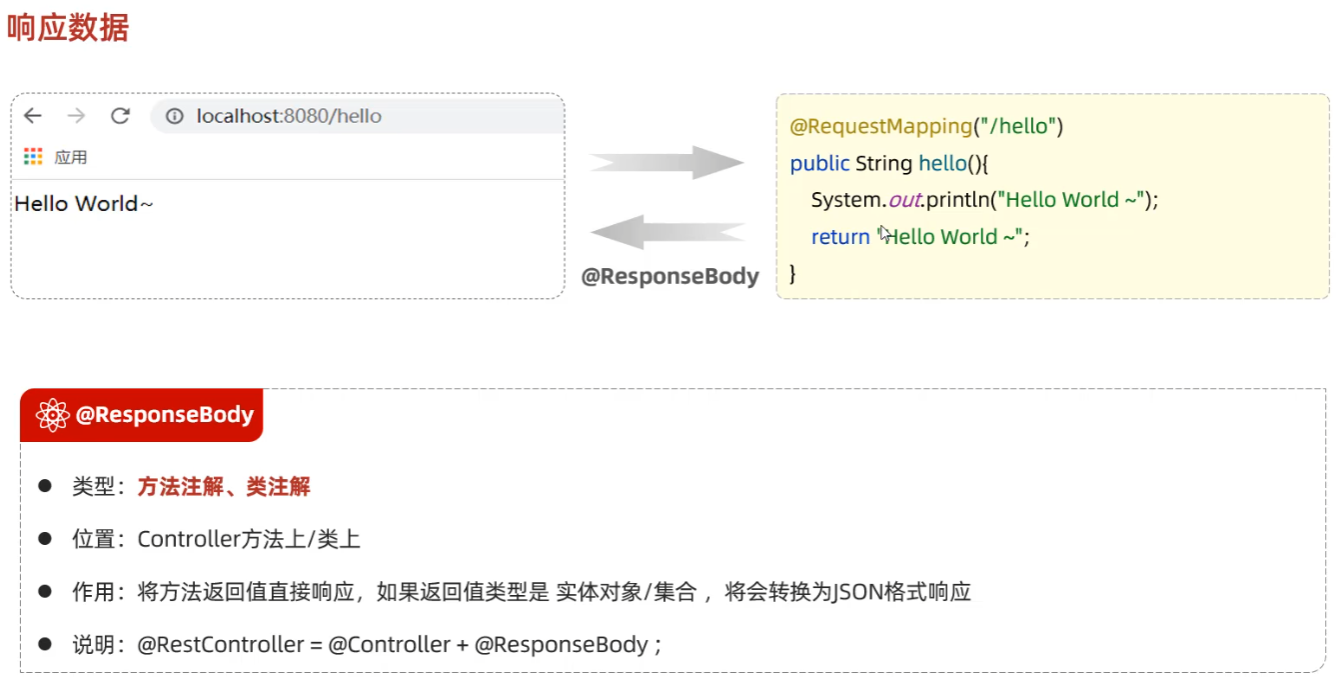Click the @RequestMapping("/hello") annotation line

click(x=926, y=126)
